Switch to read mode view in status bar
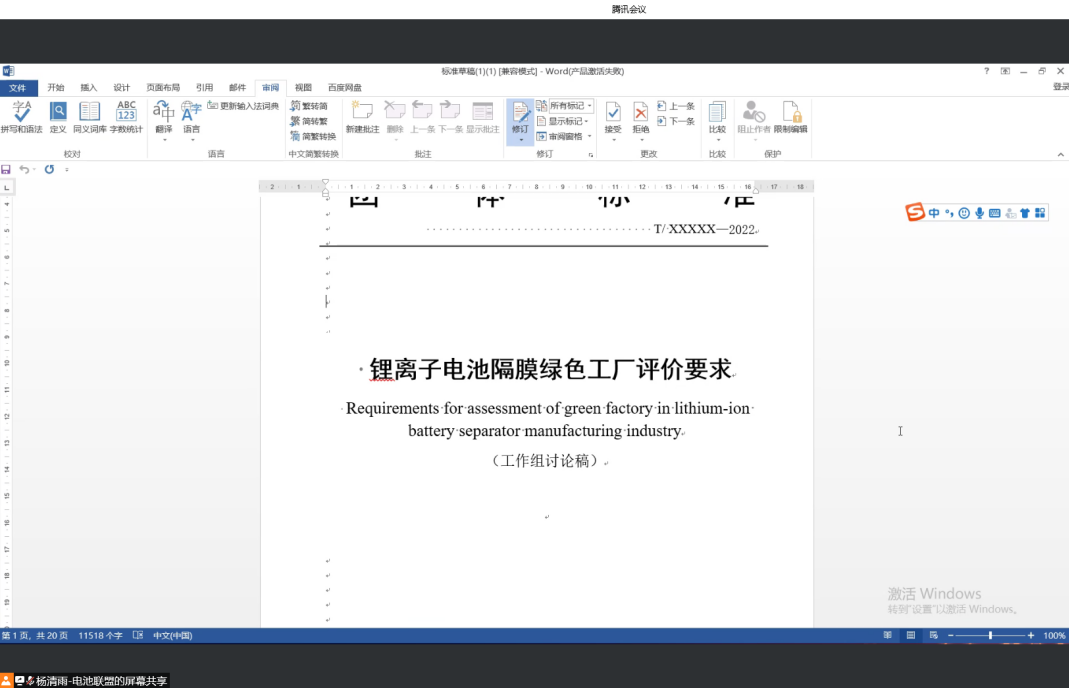The image size is (1069, 688). pos(888,635)
